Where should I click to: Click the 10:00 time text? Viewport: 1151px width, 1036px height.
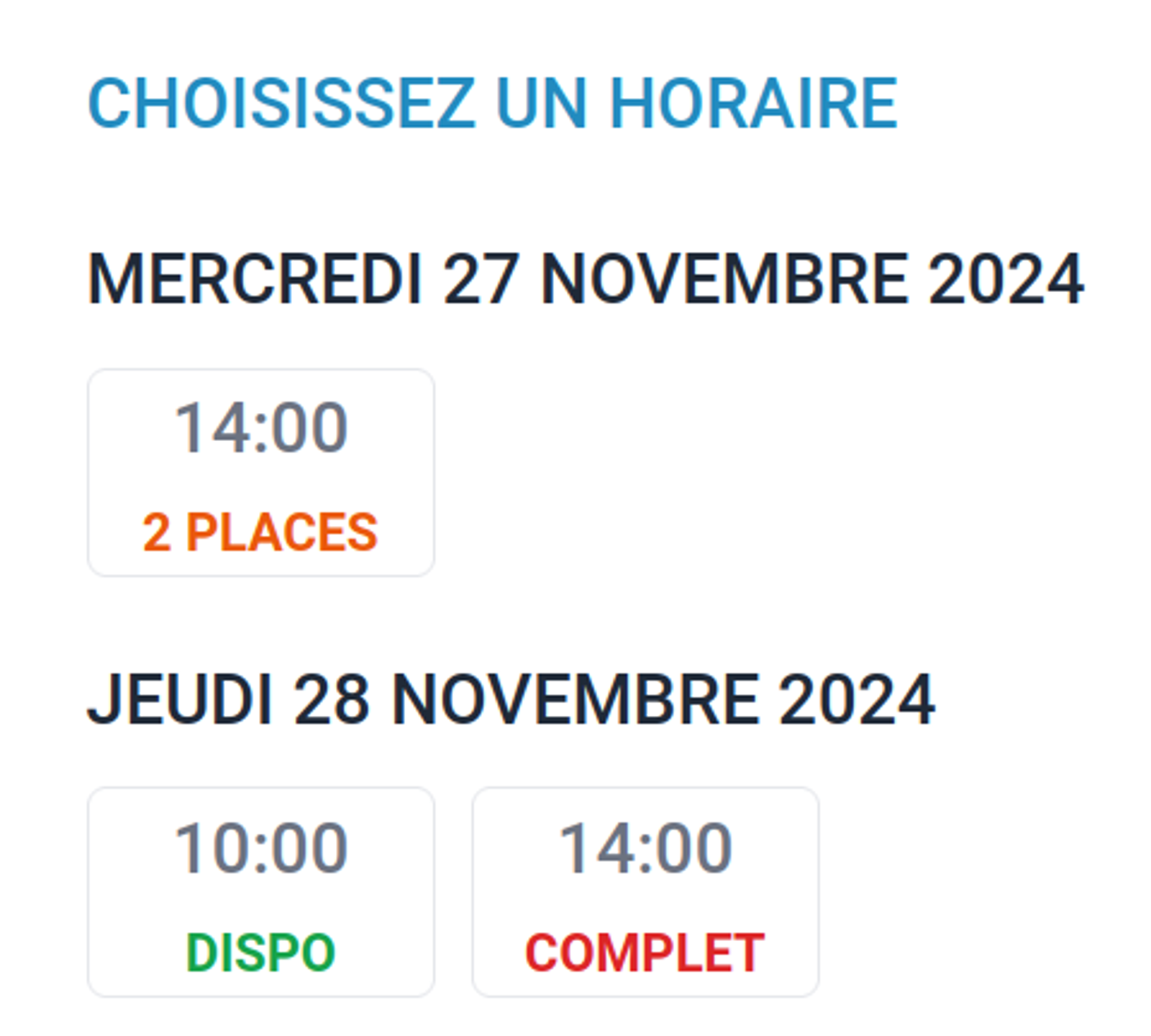click(x=261, y=849)
